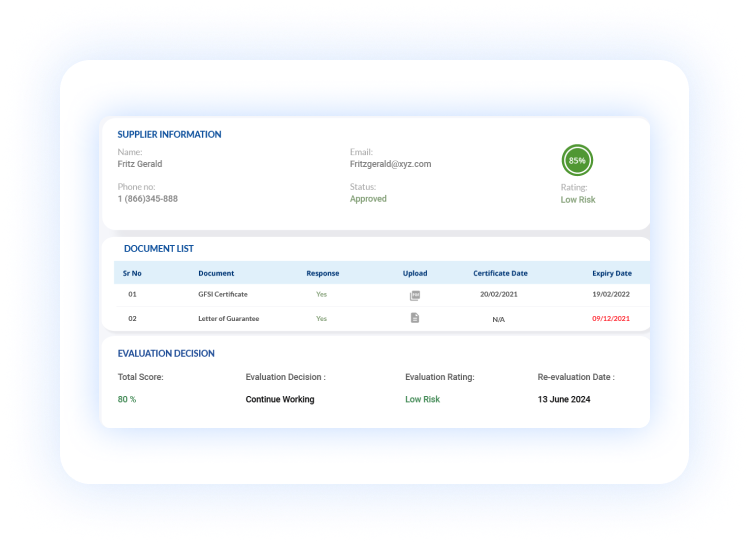Click the Expiry Date column header

pyautogui.click(x=612, y=273)
